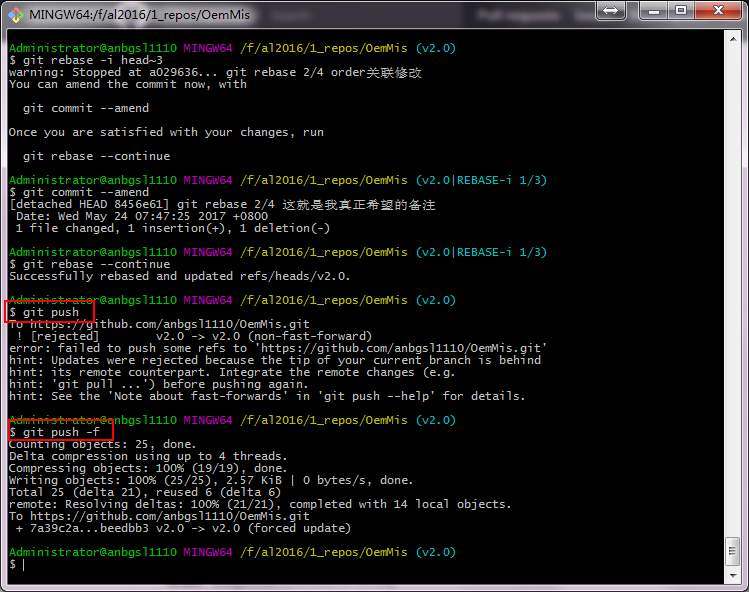Click the 'Date: Wed May 24 07:47:25 2017' line
Image resolution: width=749 pixels, height=592 pixels.
(x=142, y=216)
